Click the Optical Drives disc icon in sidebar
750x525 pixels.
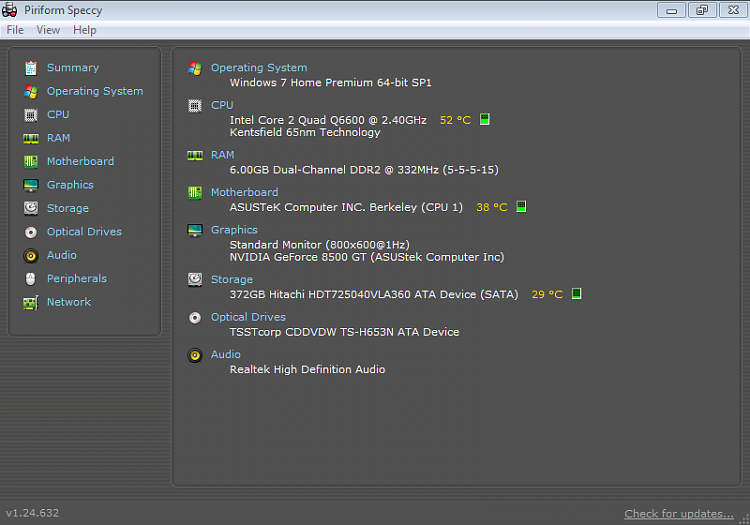click(x=31, y=232)
